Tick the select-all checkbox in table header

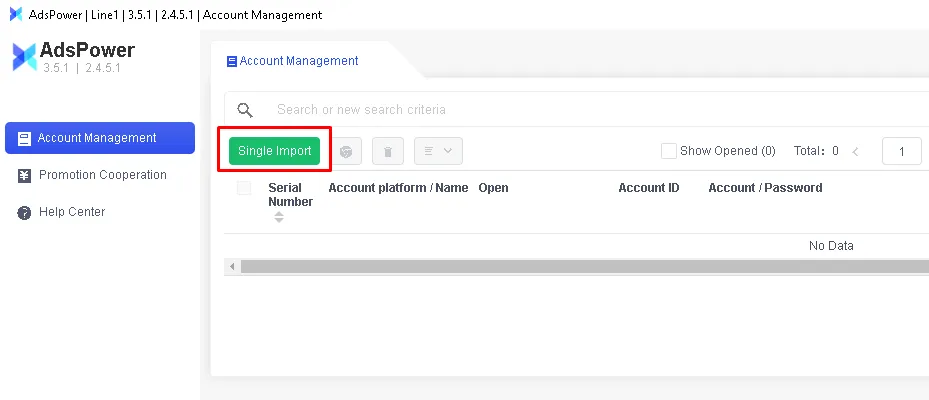(x=244, y=188)
